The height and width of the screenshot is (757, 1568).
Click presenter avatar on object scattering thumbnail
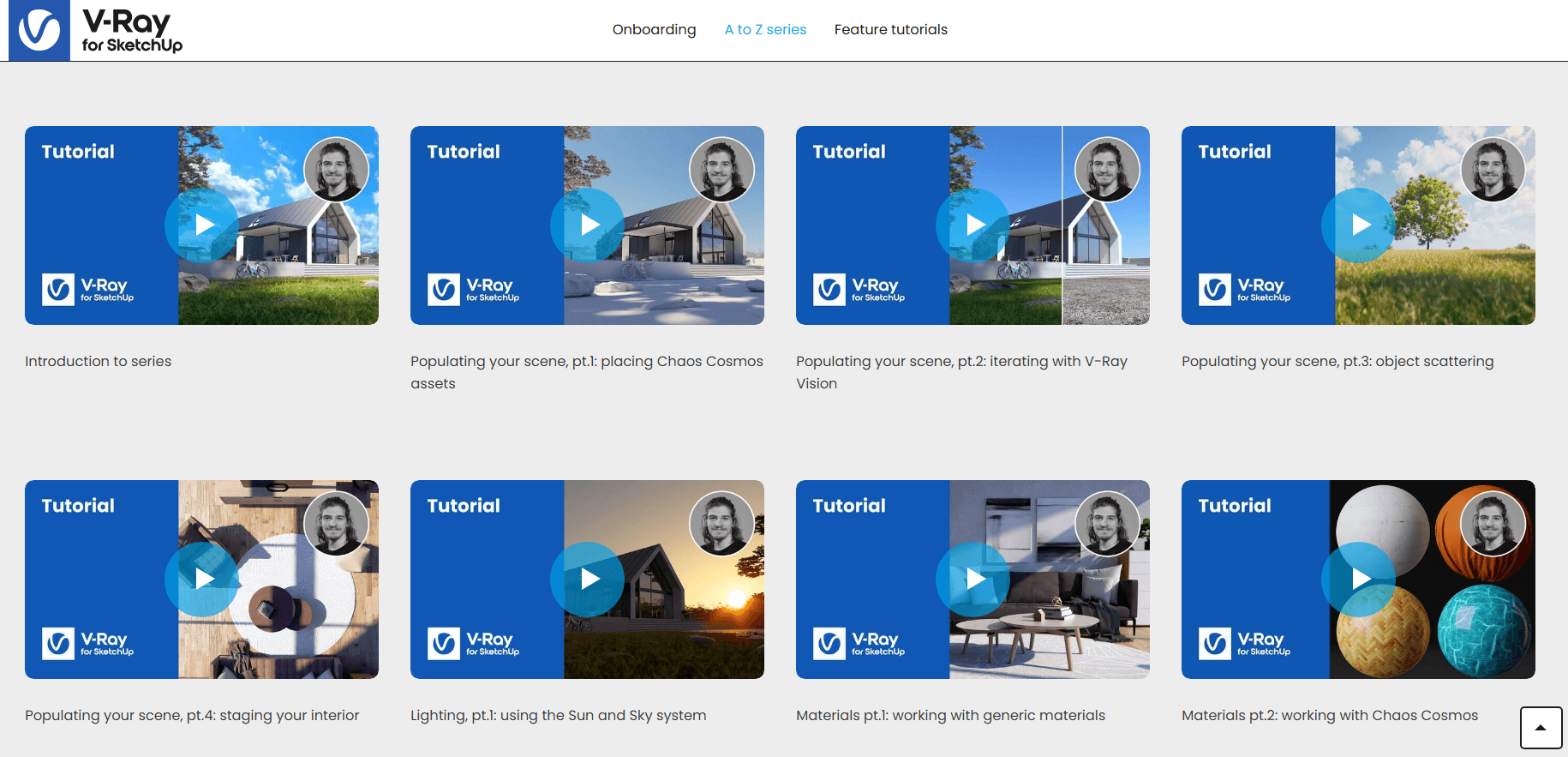click(1493, 170)
